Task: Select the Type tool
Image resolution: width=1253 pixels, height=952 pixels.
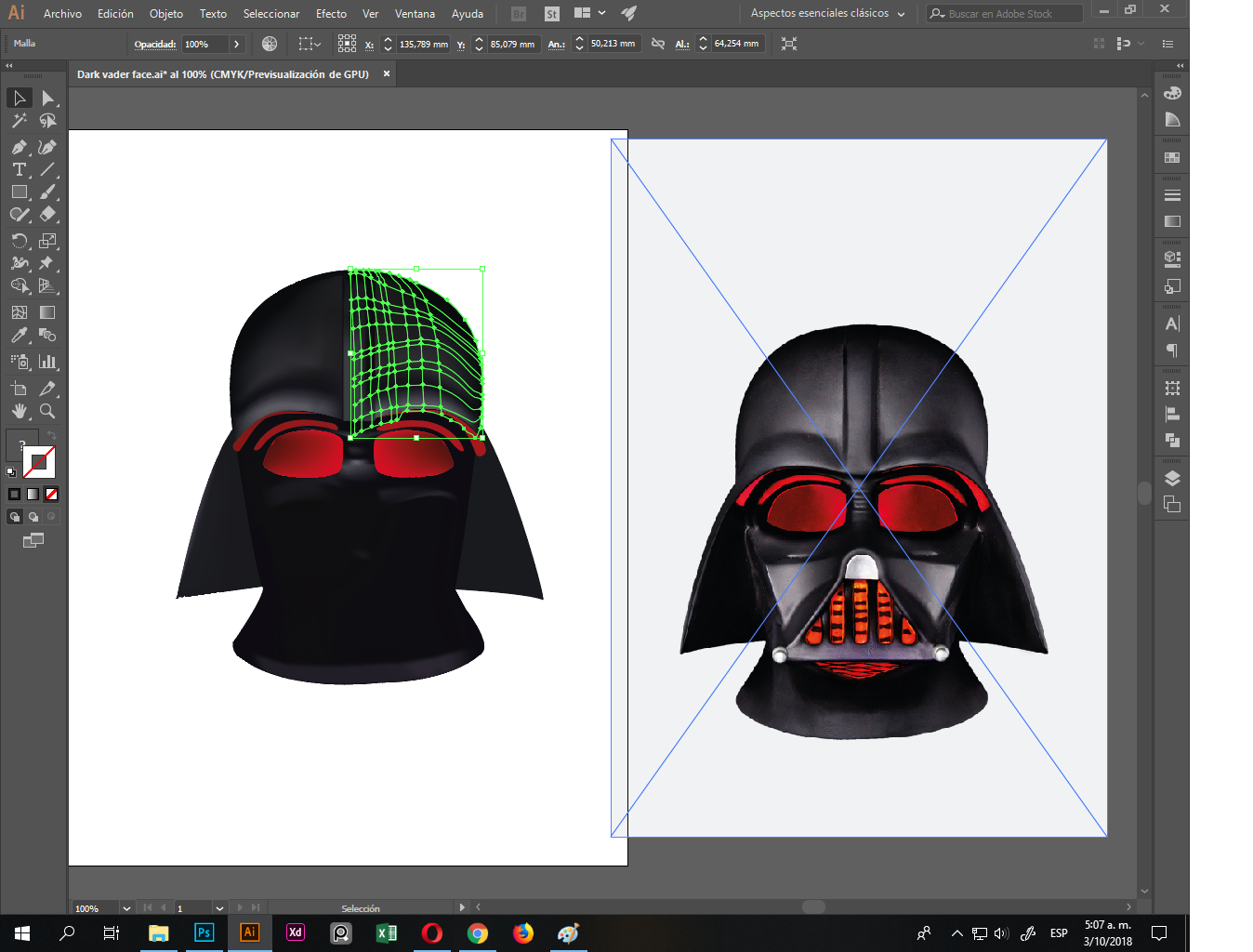Action: [19, 169]
